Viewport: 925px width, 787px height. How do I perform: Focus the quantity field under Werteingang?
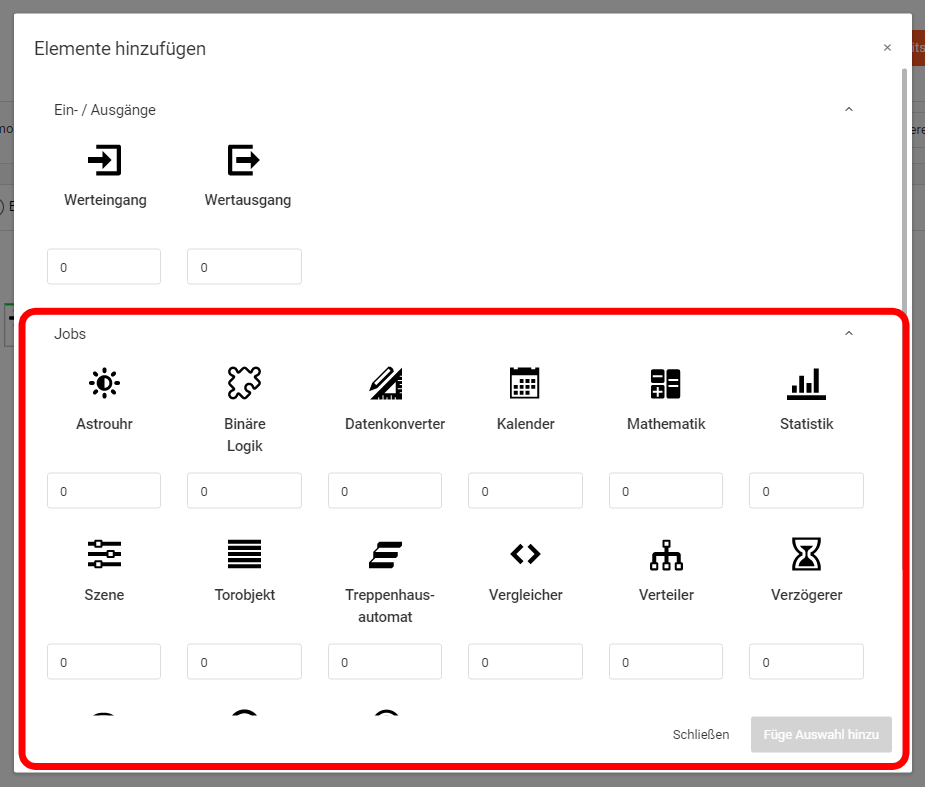point(104,267)
